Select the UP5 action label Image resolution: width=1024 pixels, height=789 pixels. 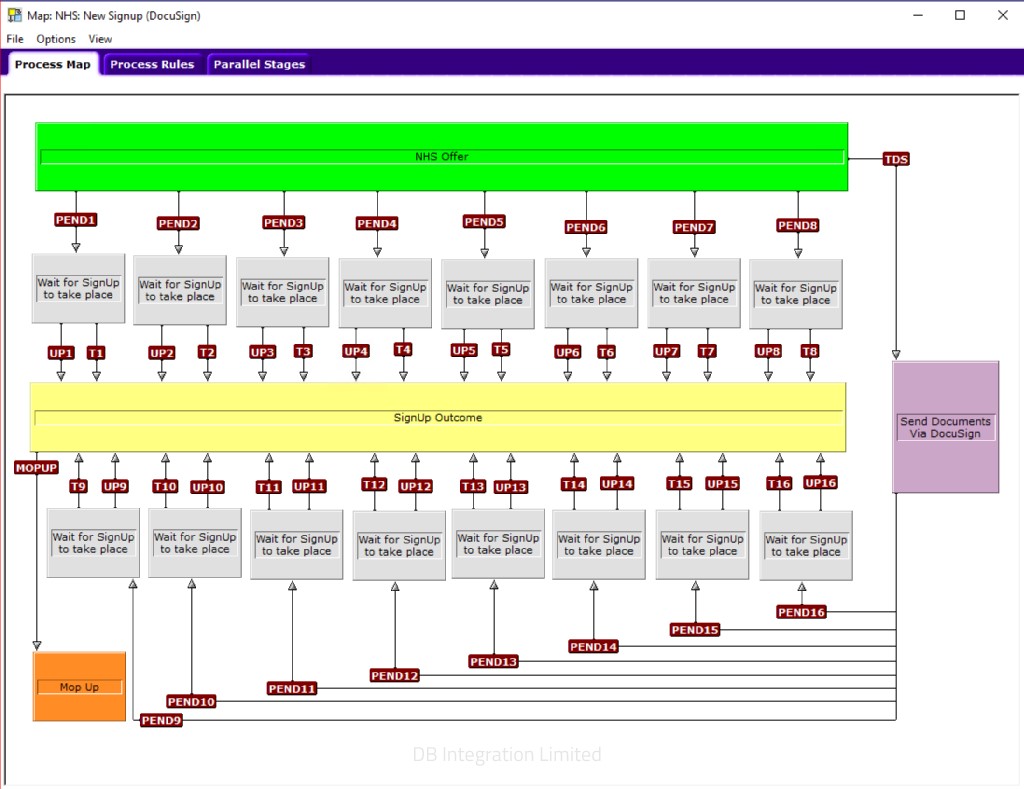coord(464,350)
